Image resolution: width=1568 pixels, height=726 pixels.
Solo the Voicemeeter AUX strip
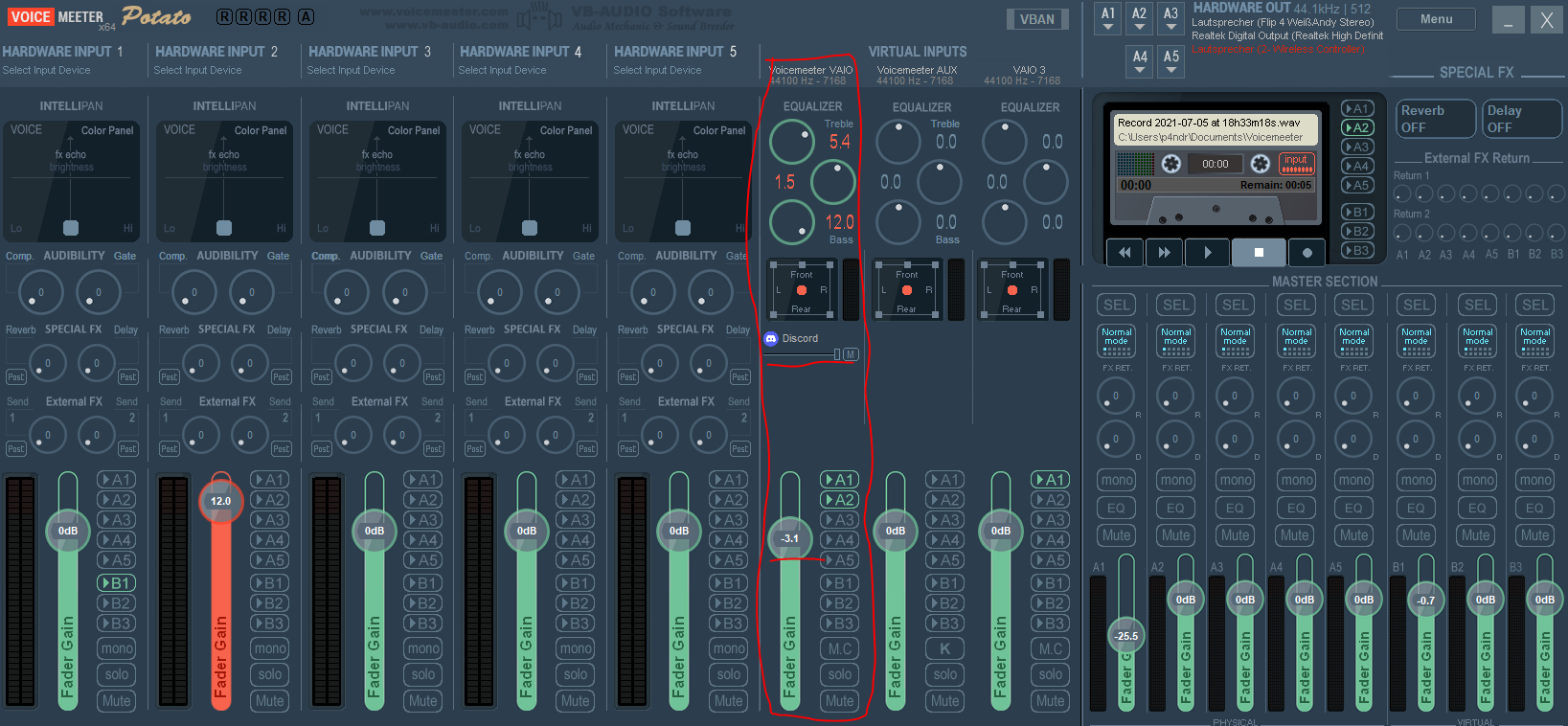pyautogui.click(x=944, y=674)
